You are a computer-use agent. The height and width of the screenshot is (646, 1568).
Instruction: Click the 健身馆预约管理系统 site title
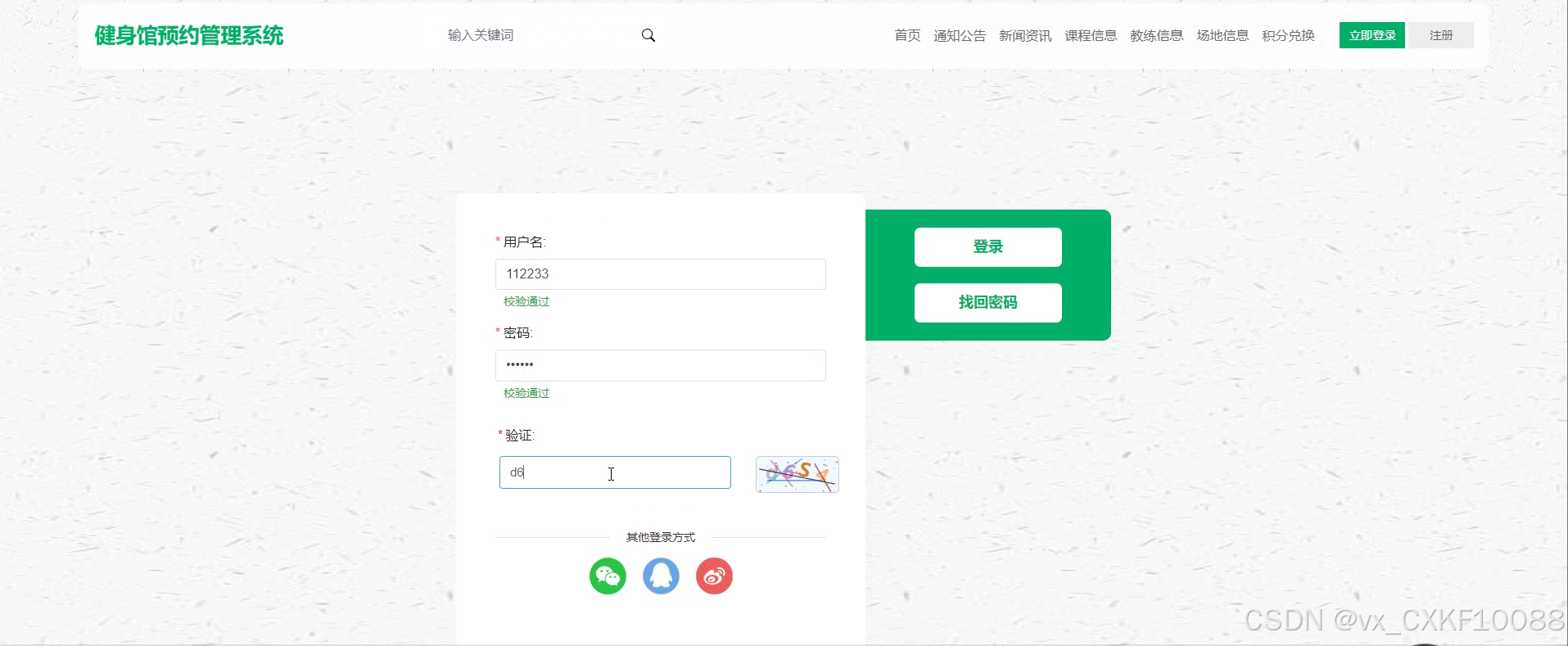click(189, 35)
